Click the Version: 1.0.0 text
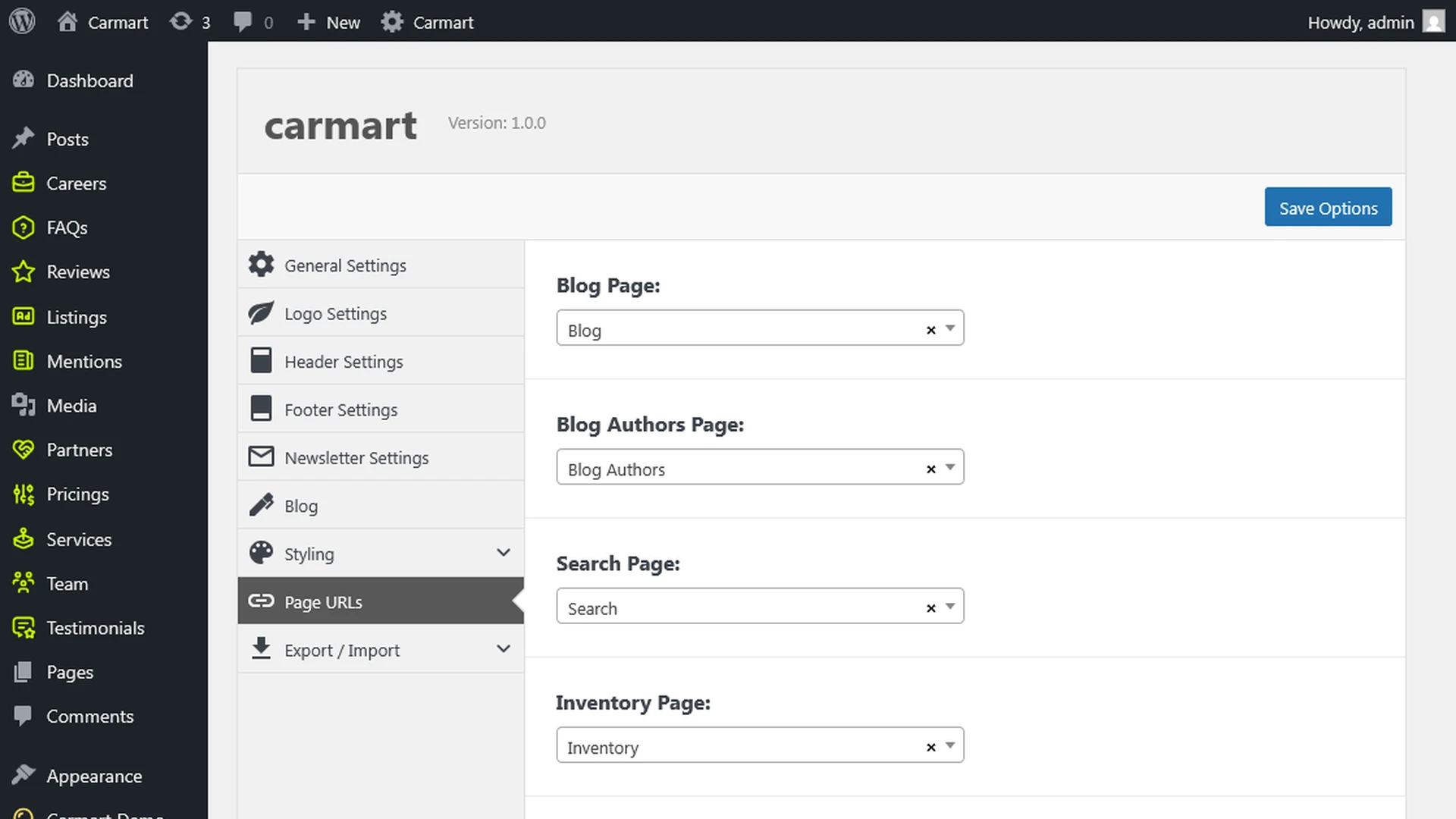The height and width of the screenshot is (819, 1456). [497, 123]
